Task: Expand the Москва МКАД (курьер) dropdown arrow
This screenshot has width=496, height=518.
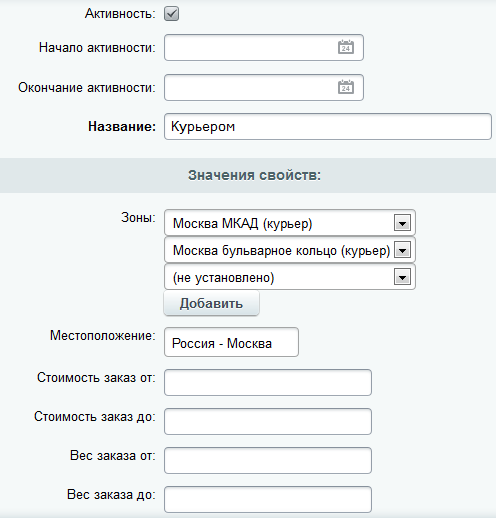Action: pos(402,223)
